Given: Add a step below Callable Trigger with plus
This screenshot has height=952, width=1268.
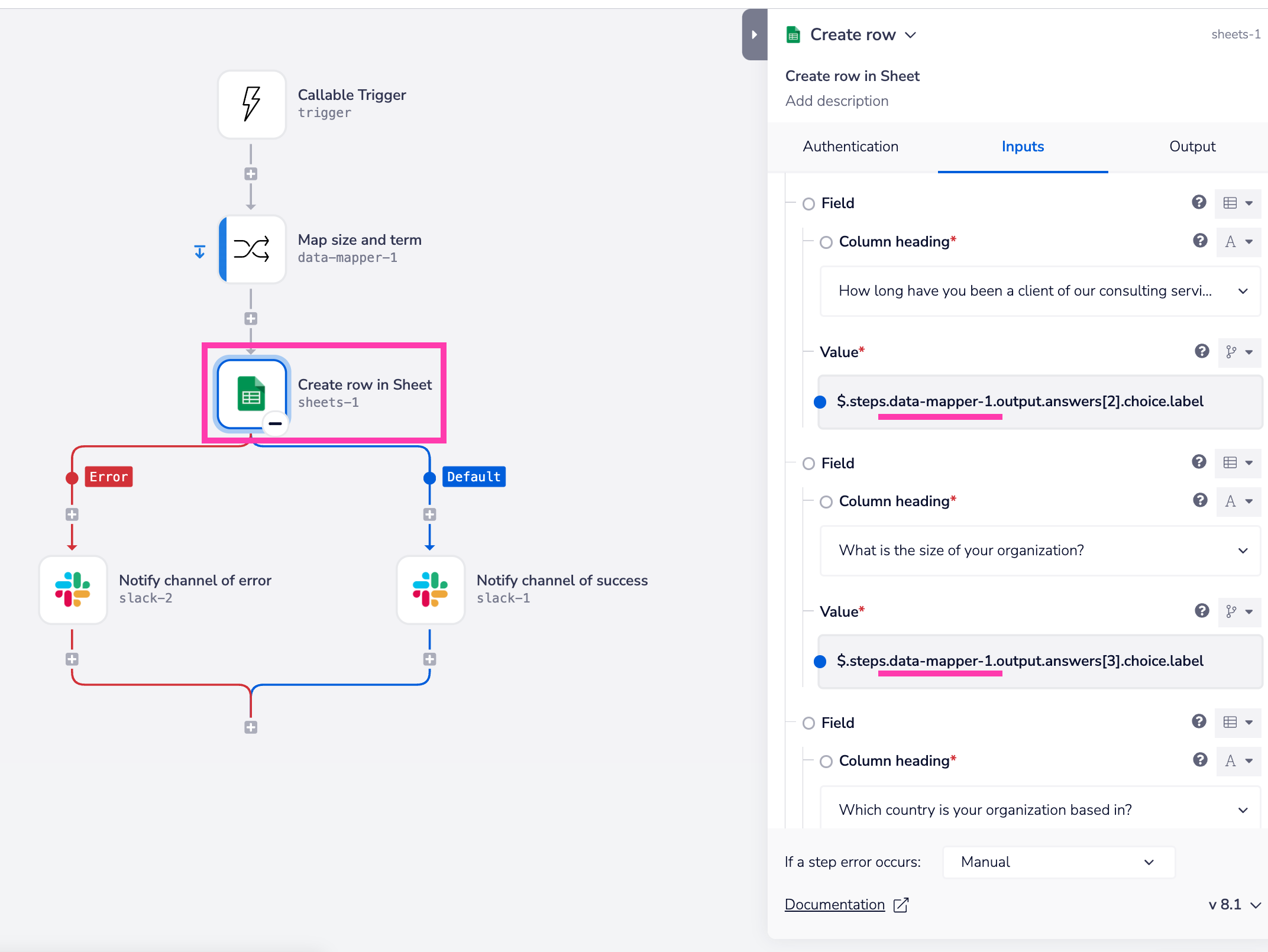Looking at the screenshot, I should coord(251,174).
